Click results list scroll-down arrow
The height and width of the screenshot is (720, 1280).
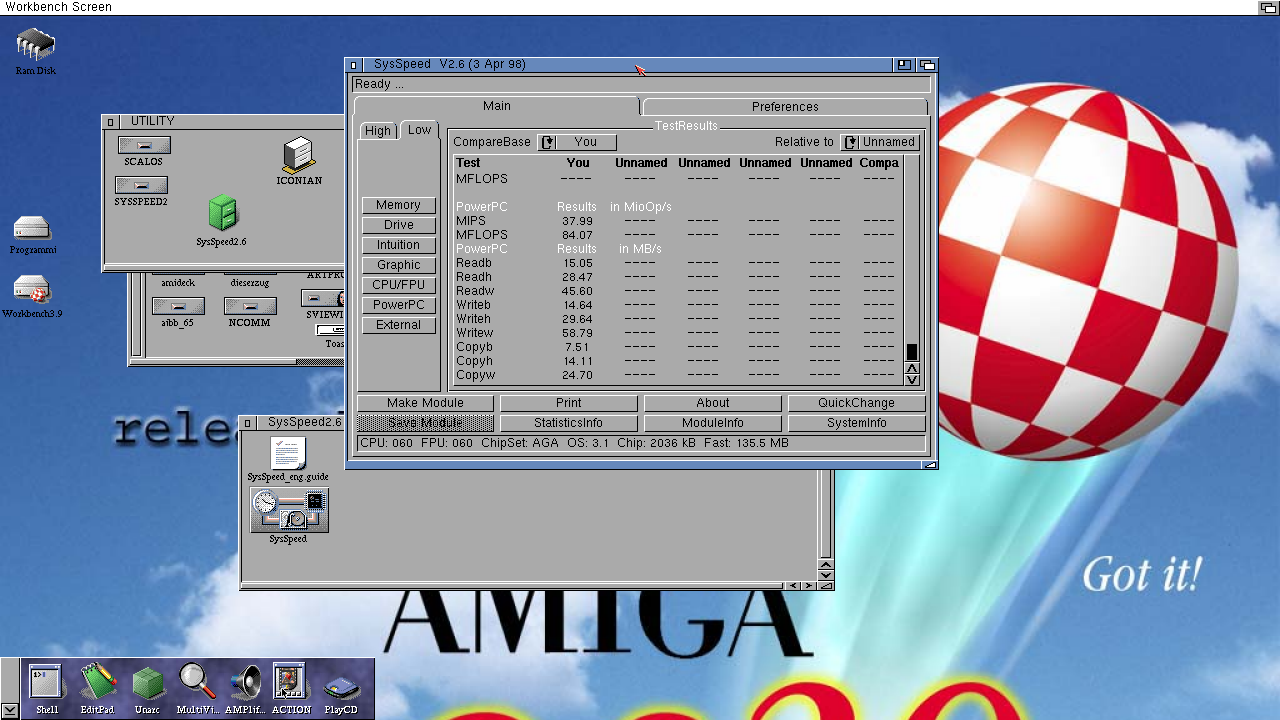912,379
